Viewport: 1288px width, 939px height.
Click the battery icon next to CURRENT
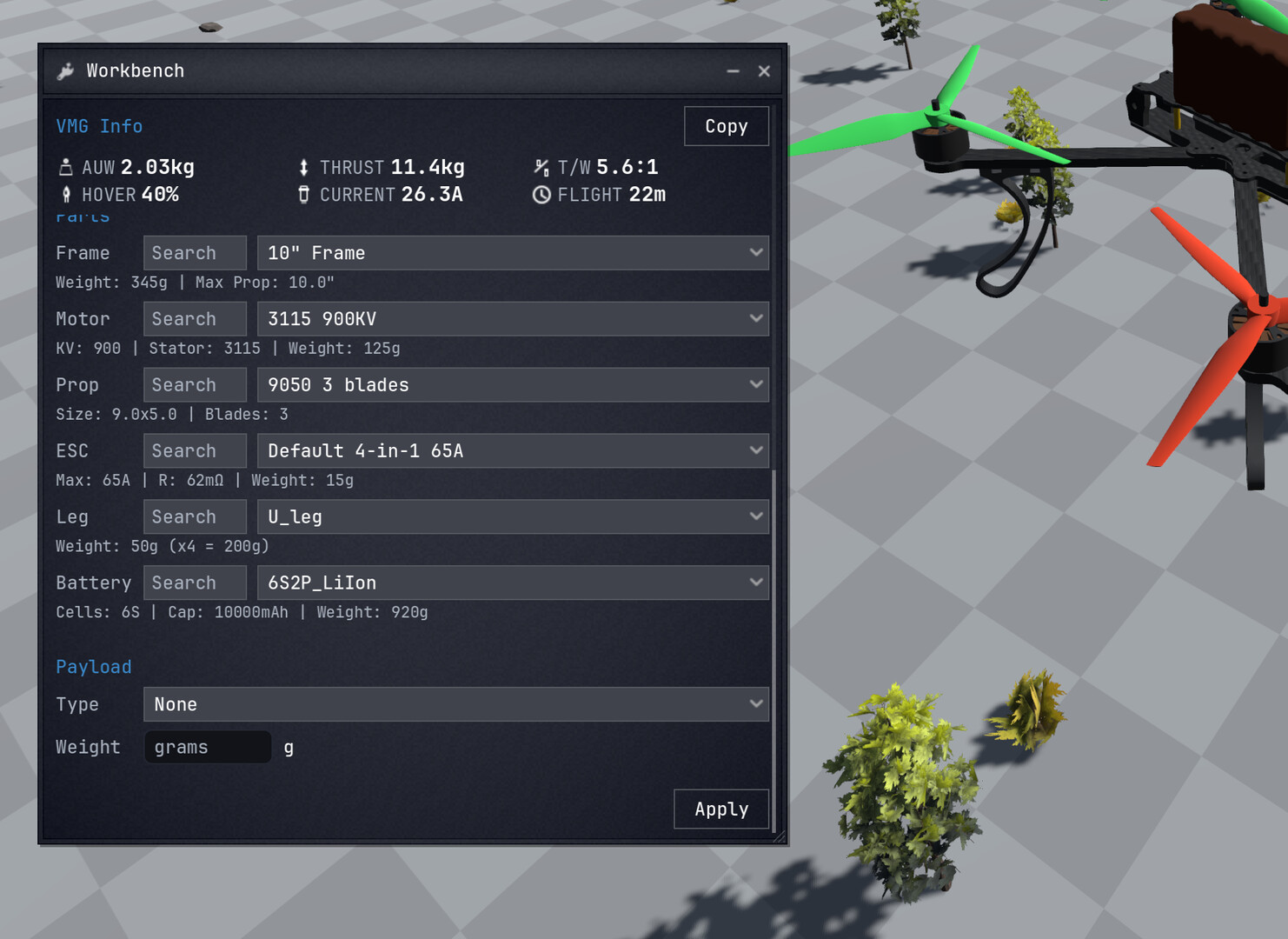tap(303, 195)
